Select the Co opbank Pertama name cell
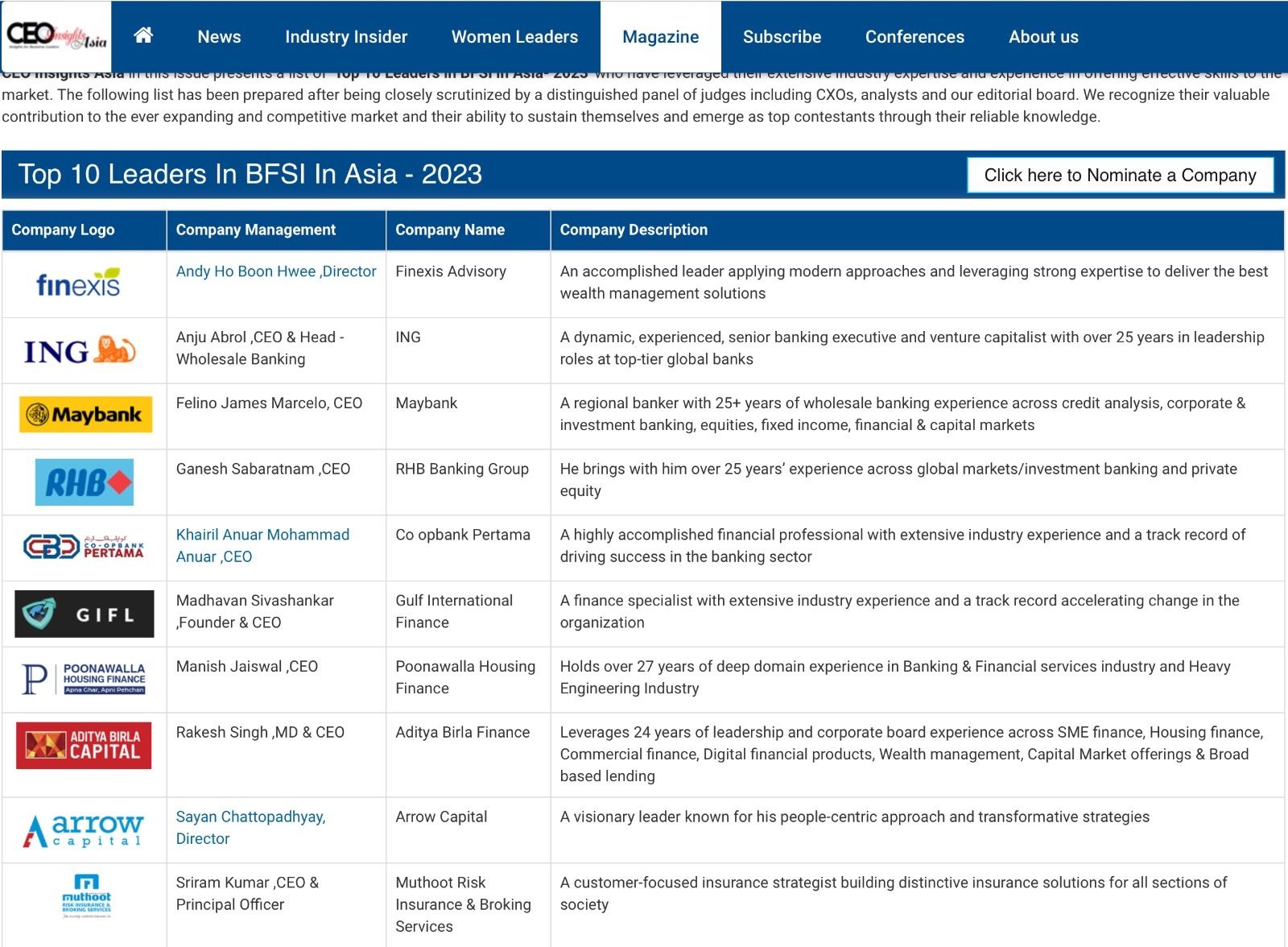The image size is (1288, 947). 469,548
